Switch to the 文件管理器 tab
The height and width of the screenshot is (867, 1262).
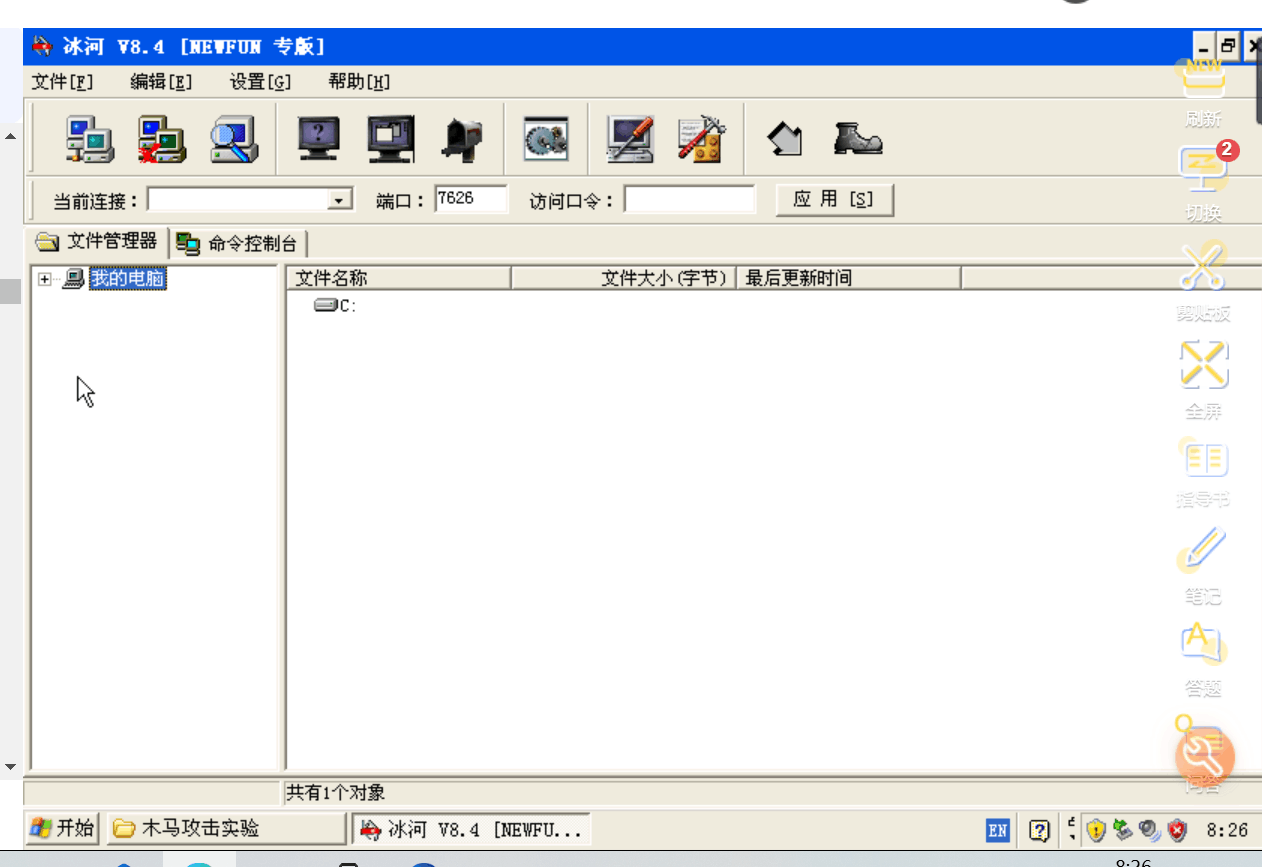[x=97, y=241]
